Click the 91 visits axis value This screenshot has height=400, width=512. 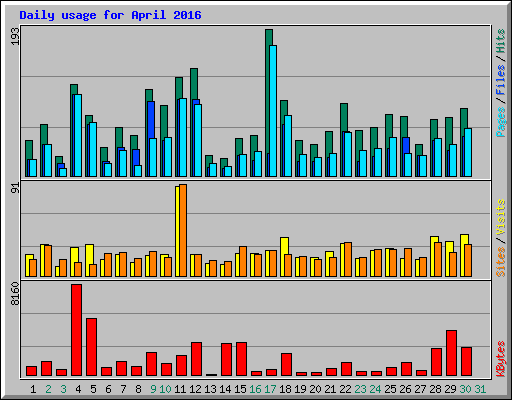pos(15,188)
